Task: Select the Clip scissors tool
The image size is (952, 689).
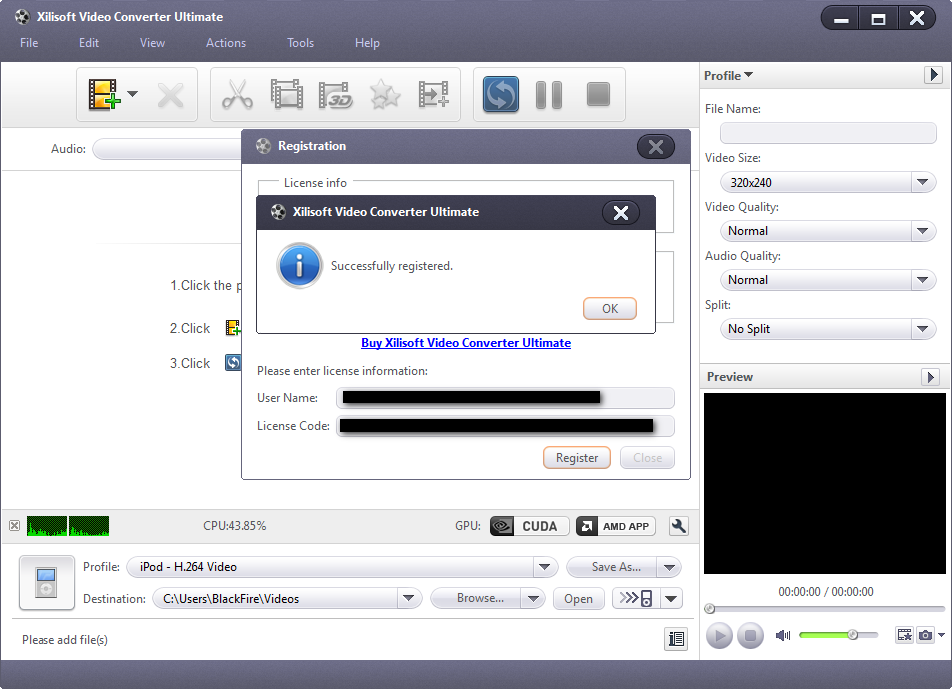Action: pos(237,95)
